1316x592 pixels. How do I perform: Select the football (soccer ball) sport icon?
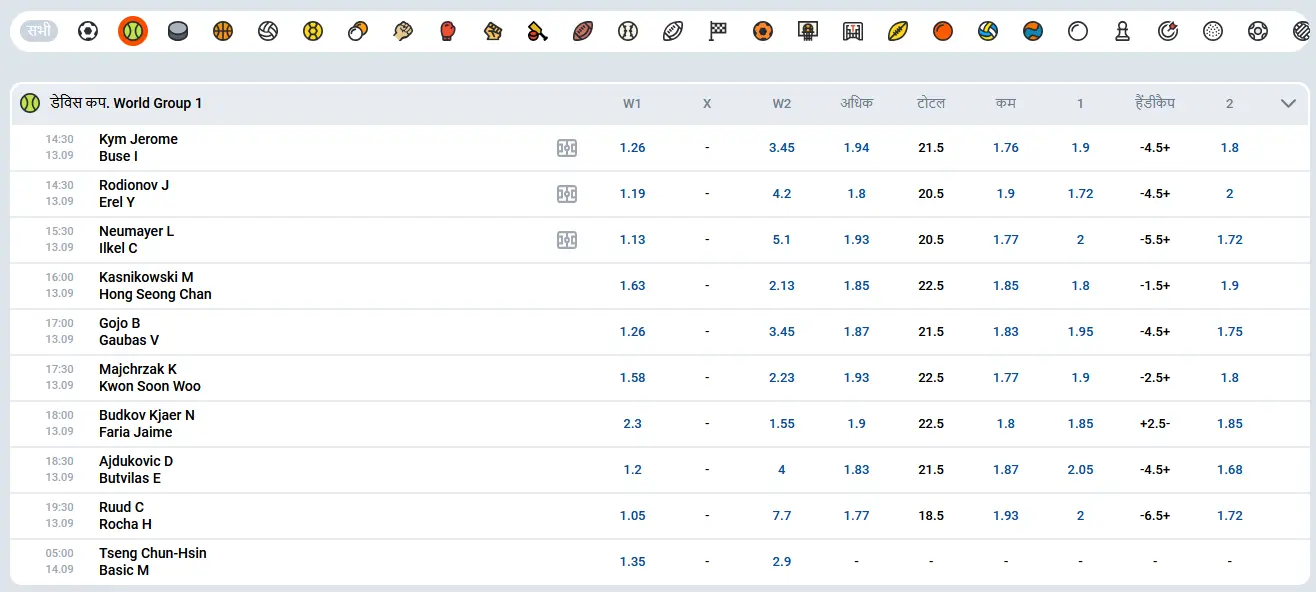(x=88, y=31)
